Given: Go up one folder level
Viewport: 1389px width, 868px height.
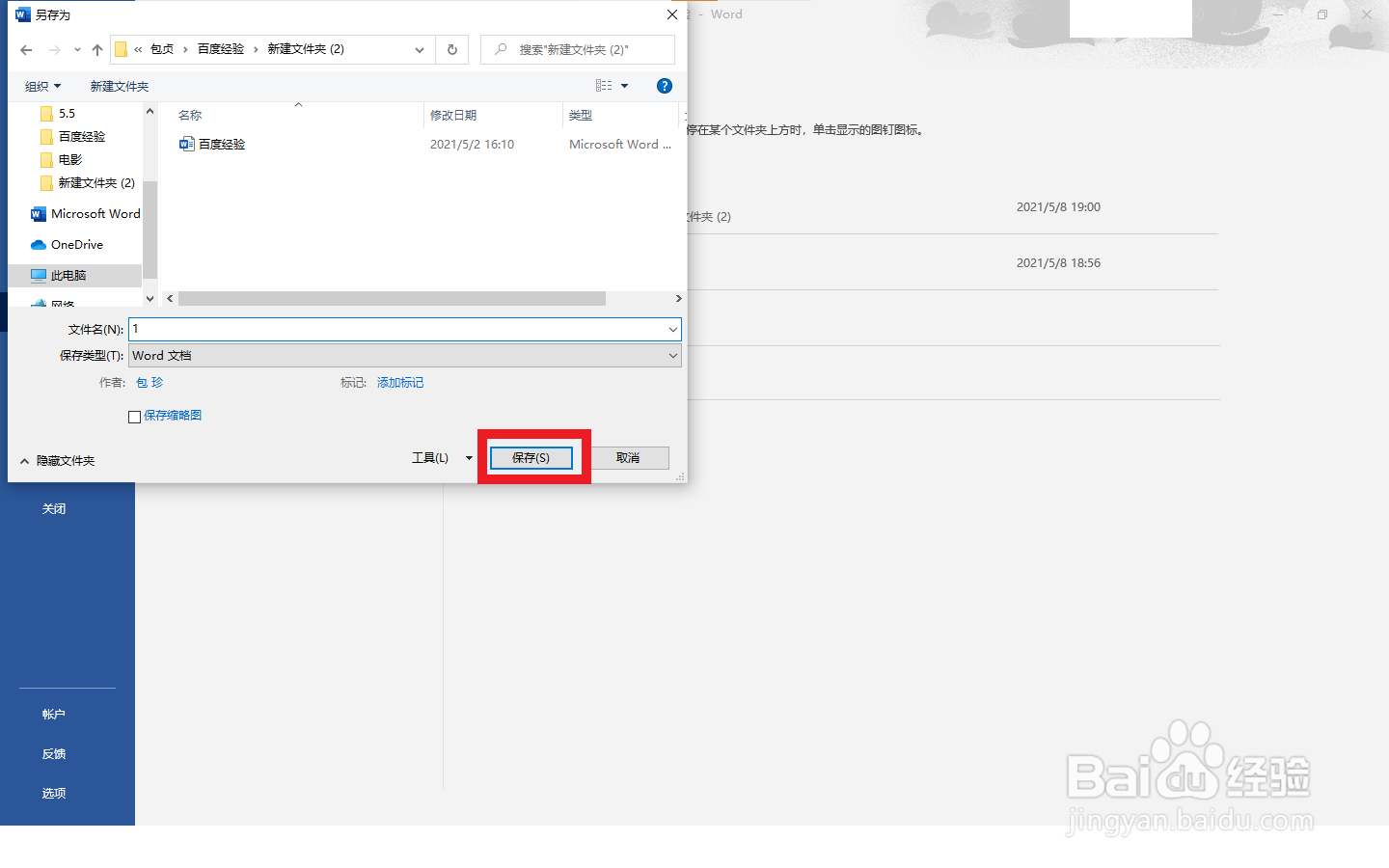Looking at the screenshot, I should point(97,50).
